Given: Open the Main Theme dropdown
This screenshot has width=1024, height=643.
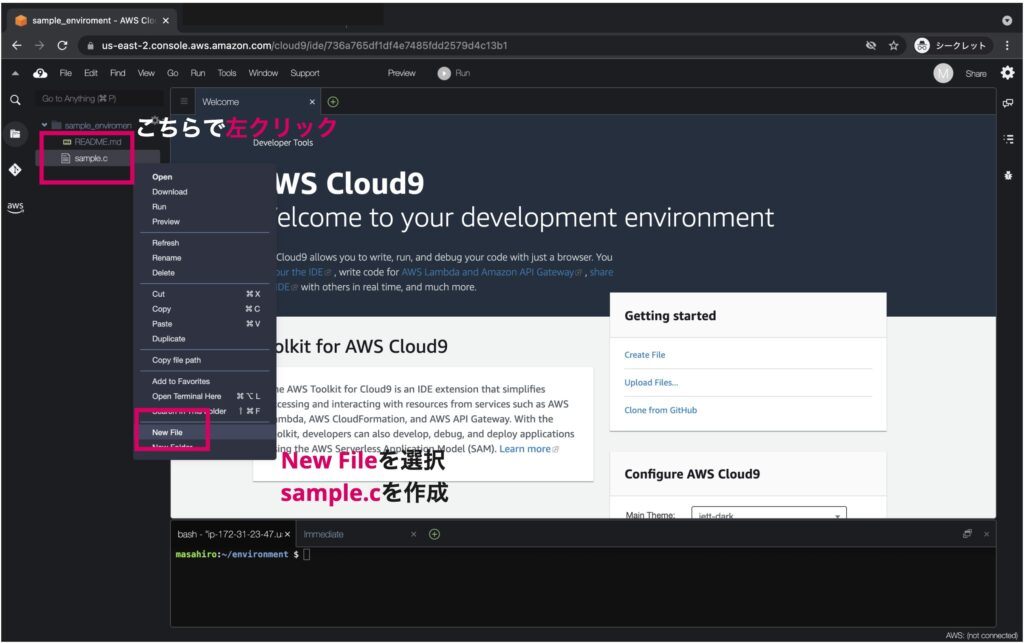Looking at the screenshot, I should tap(769, 514).
